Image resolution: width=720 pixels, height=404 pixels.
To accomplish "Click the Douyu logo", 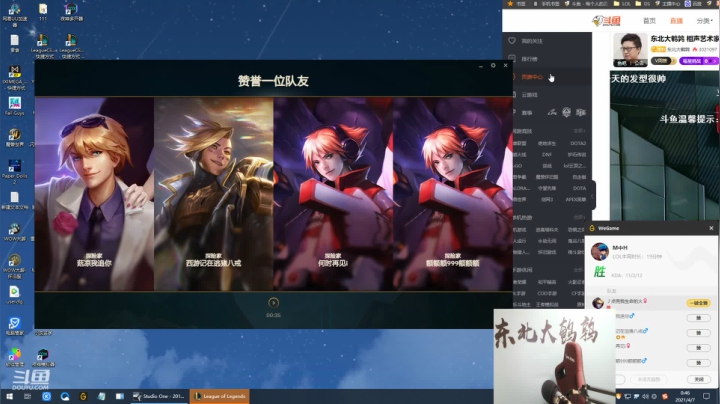I will coord(606,21).
